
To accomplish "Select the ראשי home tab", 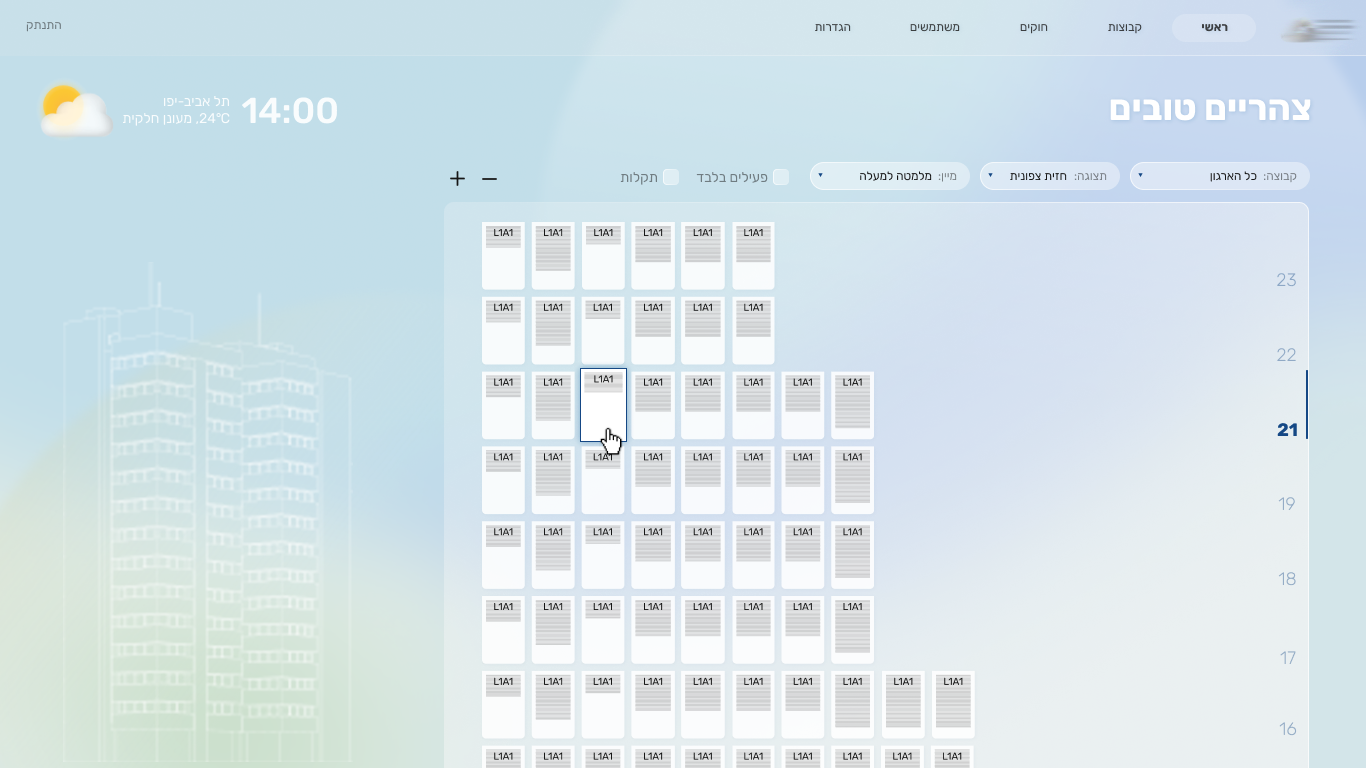I will (x=1214, y=27).
